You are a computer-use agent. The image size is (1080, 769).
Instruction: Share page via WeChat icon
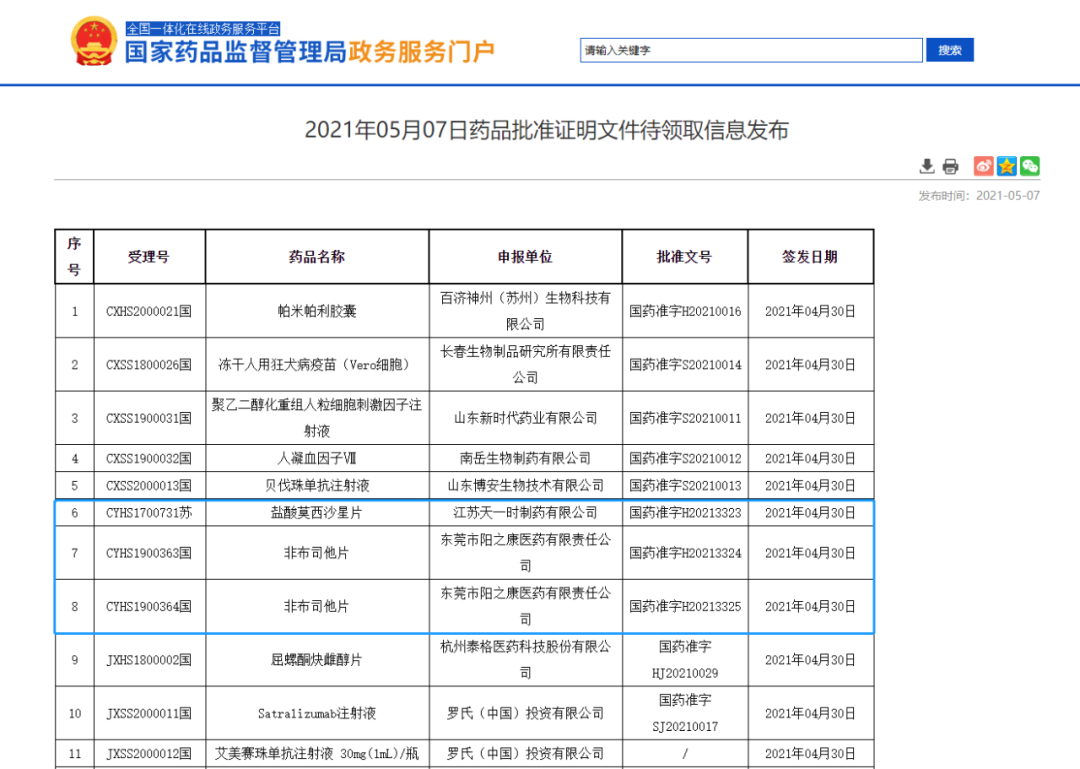pyautogui.click(x=1029, y=166)
